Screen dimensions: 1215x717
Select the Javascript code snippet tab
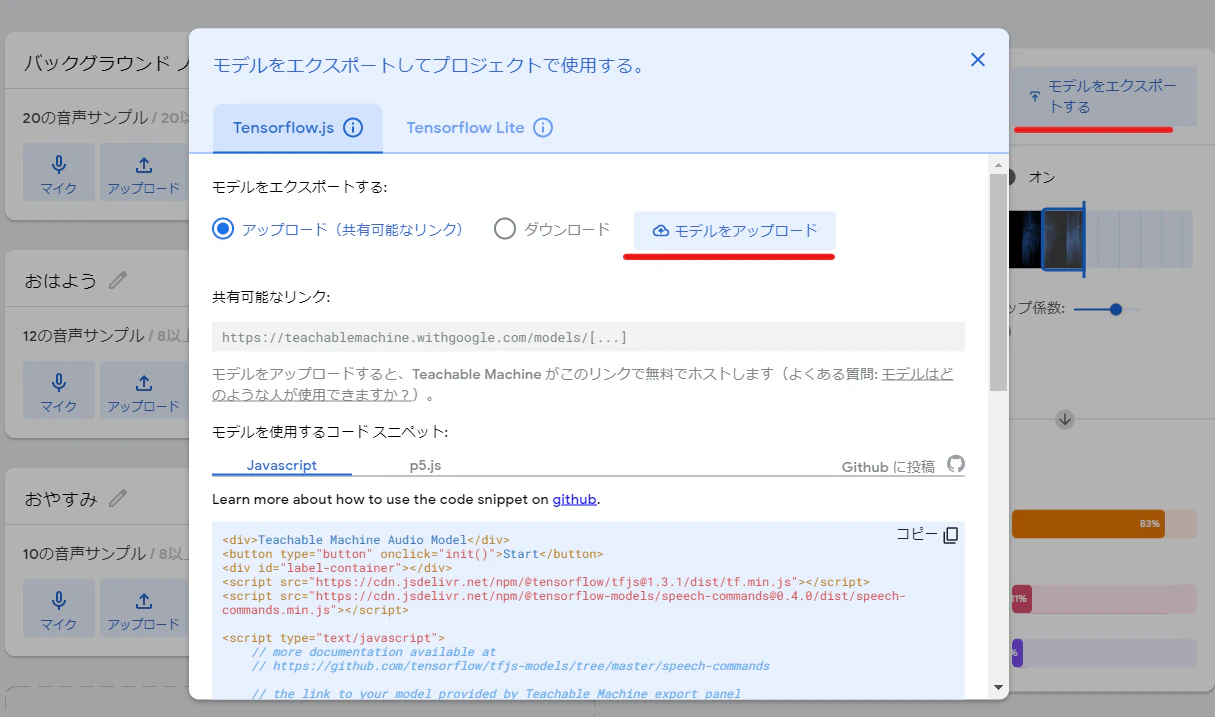pos(282,465)
